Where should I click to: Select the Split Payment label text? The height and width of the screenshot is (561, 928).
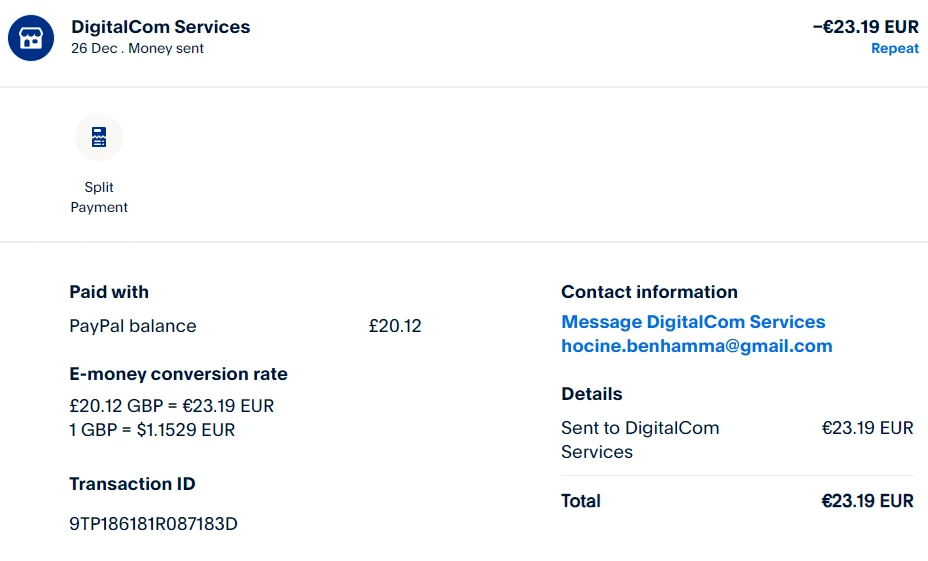99,197
